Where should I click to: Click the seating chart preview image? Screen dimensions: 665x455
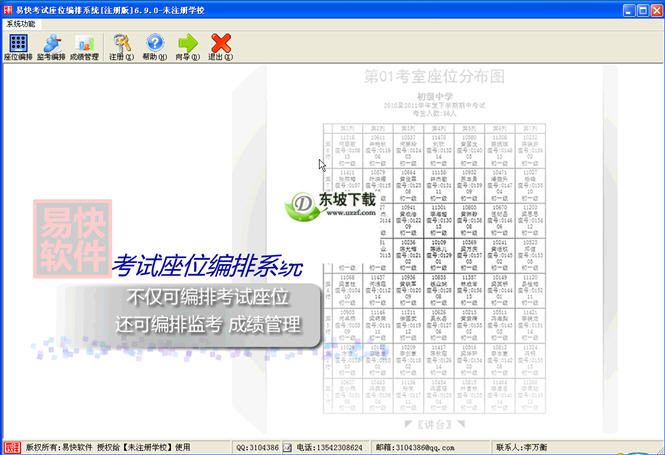tap(434, 268)
